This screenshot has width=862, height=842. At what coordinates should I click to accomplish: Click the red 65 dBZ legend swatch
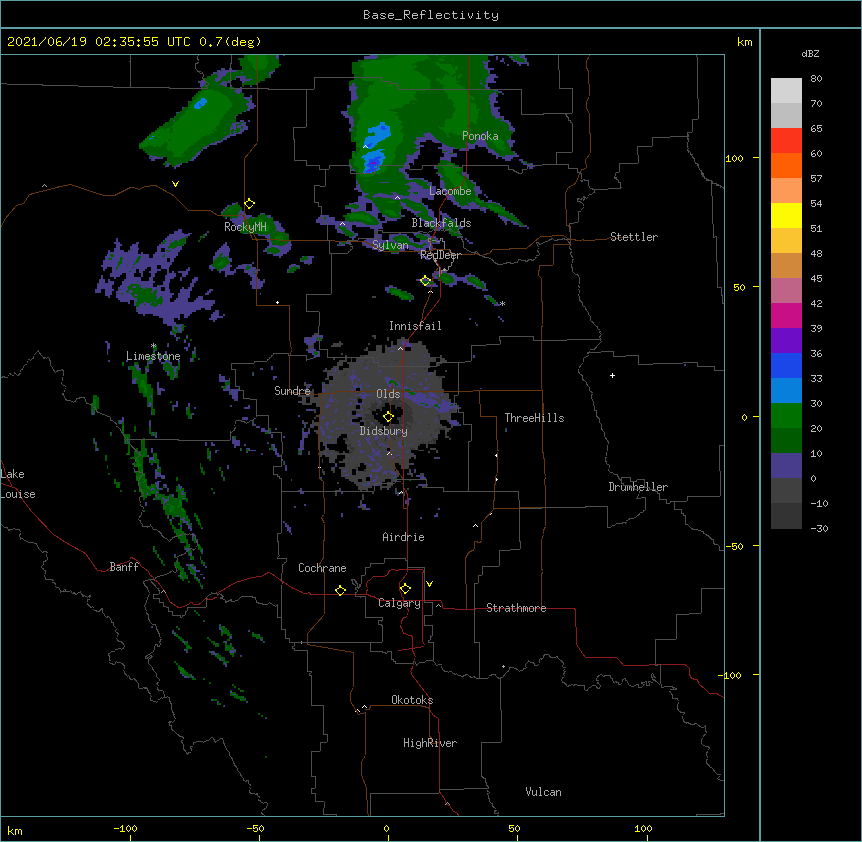click(786, 140)
